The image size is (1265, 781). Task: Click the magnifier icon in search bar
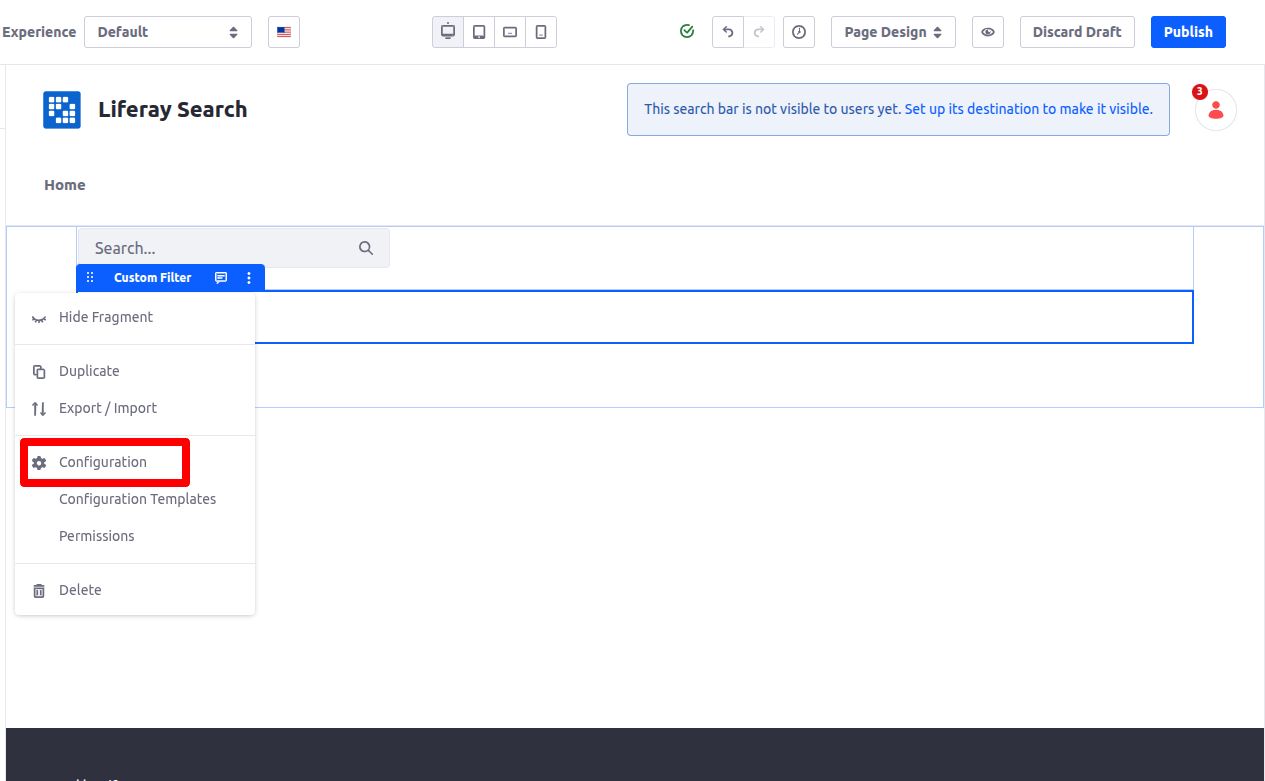click(x=366, y=248)
